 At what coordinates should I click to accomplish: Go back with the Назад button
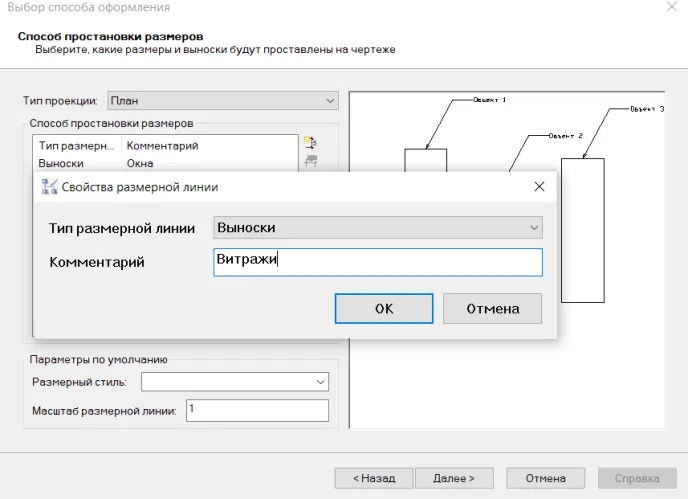pos(372,478)
